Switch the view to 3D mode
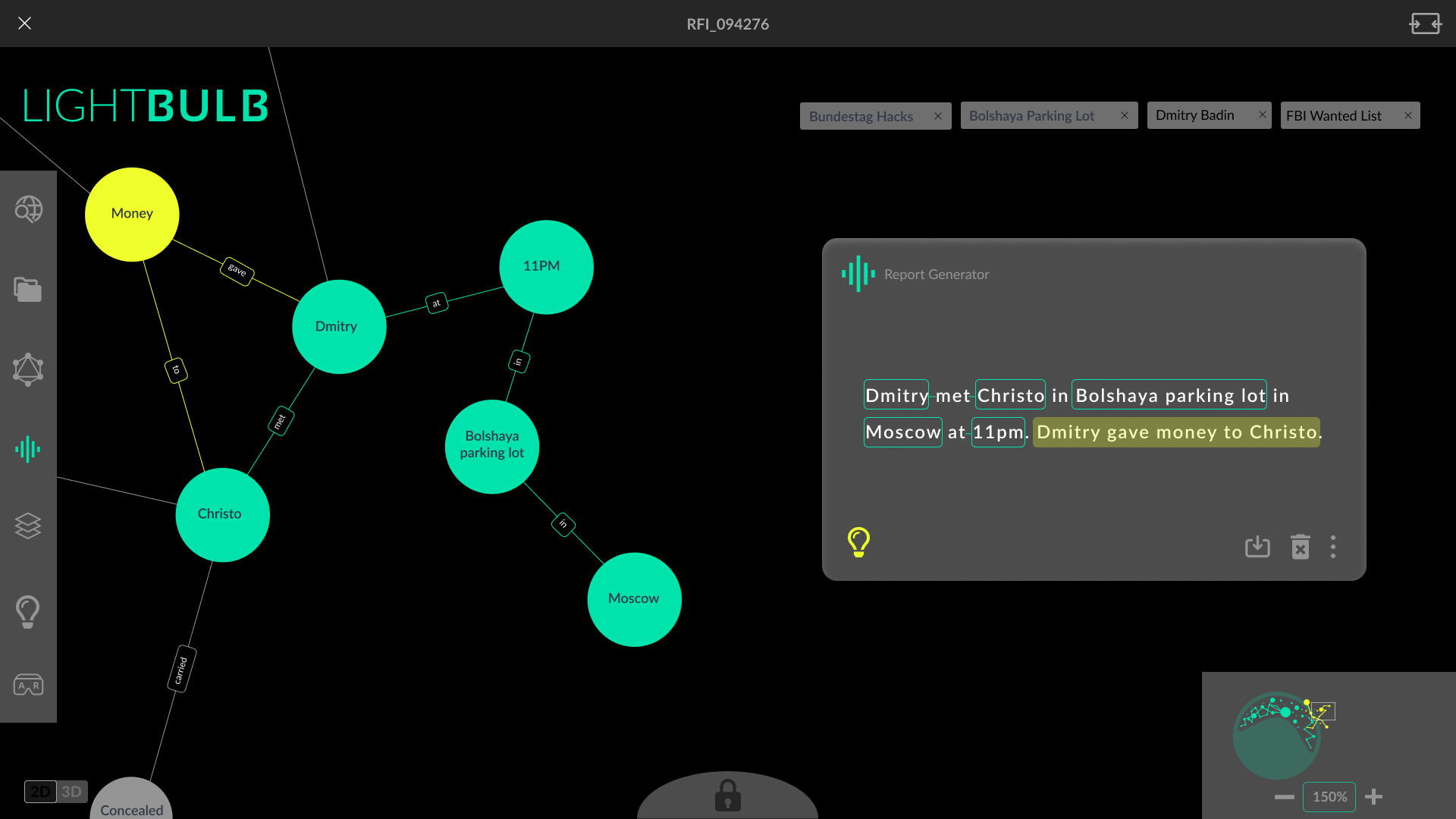Image resolution: width=1456 pixels, height=819 pixels. tap(72, 792)
